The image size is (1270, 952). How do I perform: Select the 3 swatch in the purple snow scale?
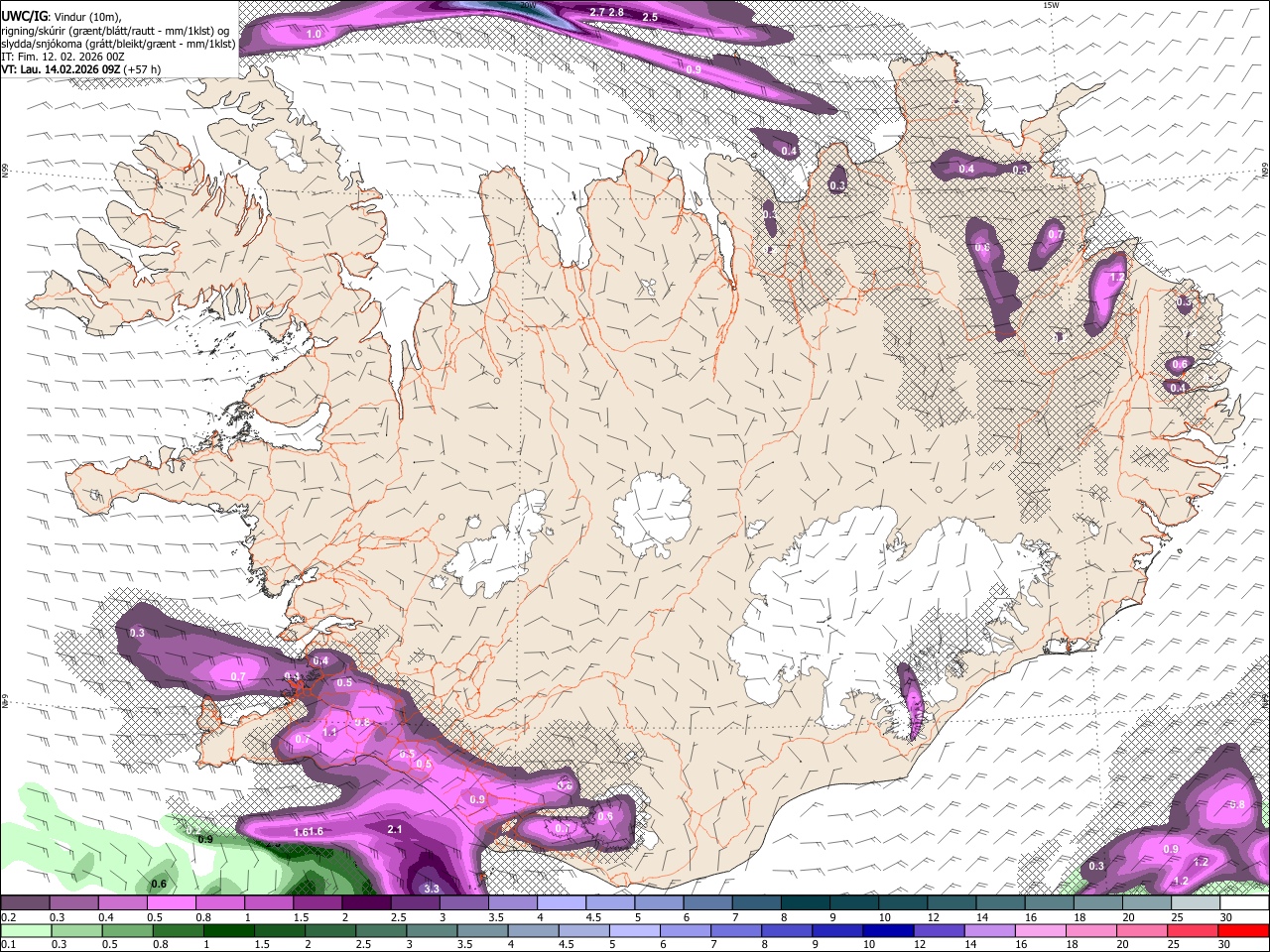tap(463, 903)
